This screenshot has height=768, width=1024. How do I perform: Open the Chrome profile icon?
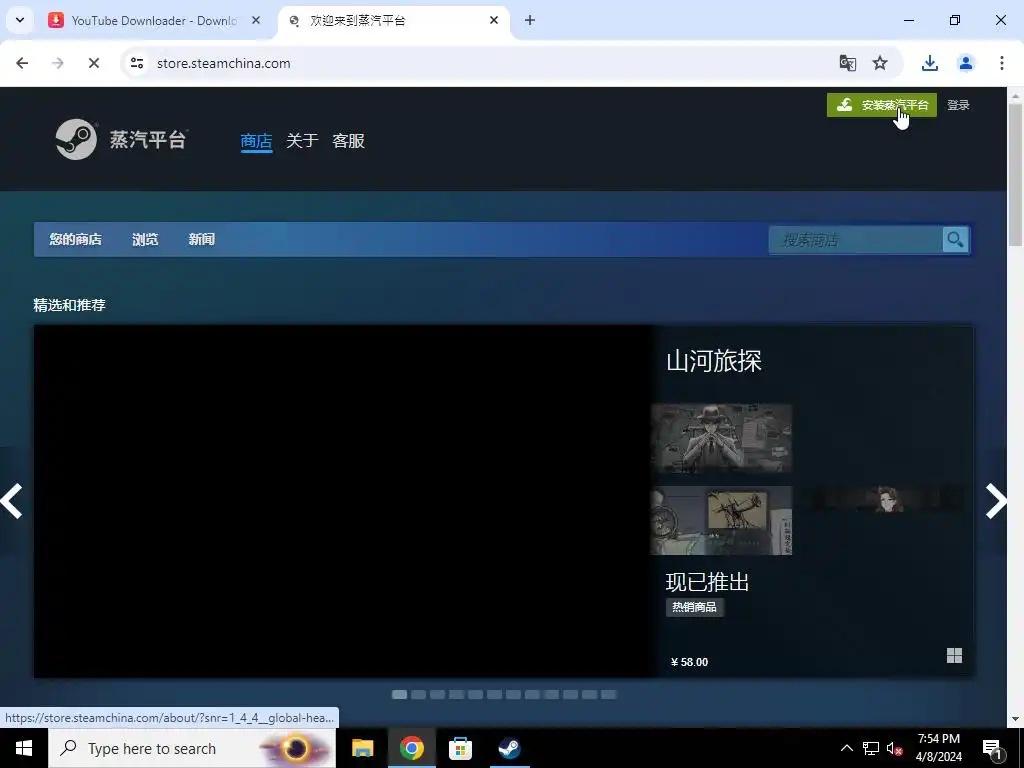966,63
